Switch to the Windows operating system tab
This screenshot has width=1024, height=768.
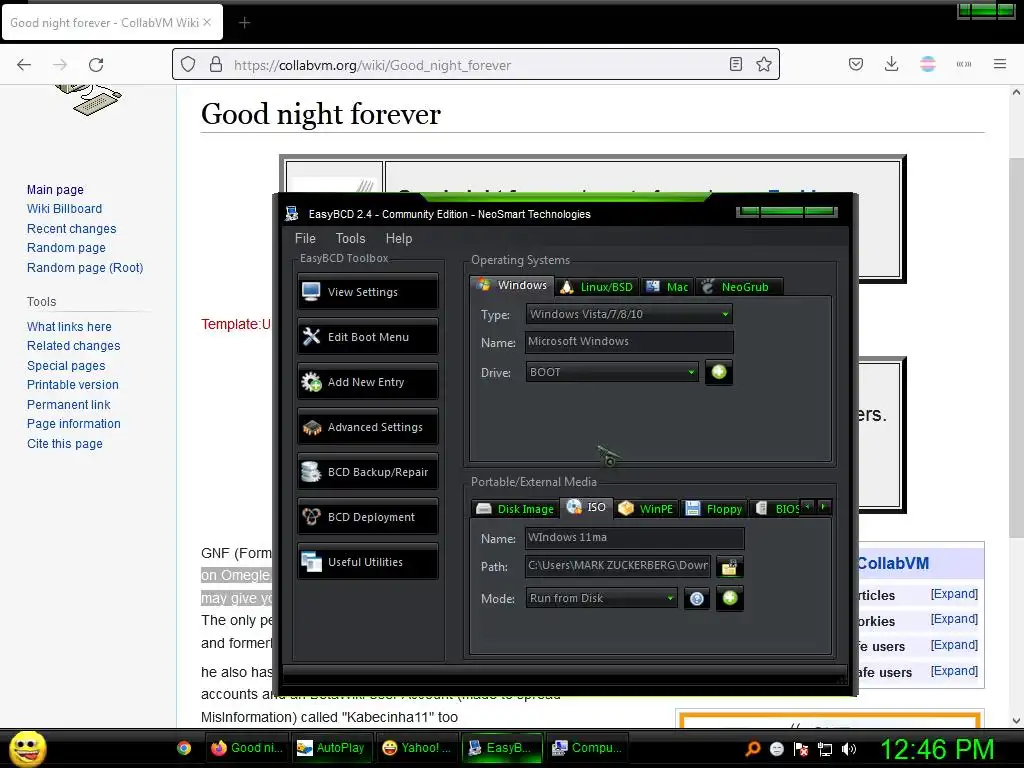click(x=512, y=285)
